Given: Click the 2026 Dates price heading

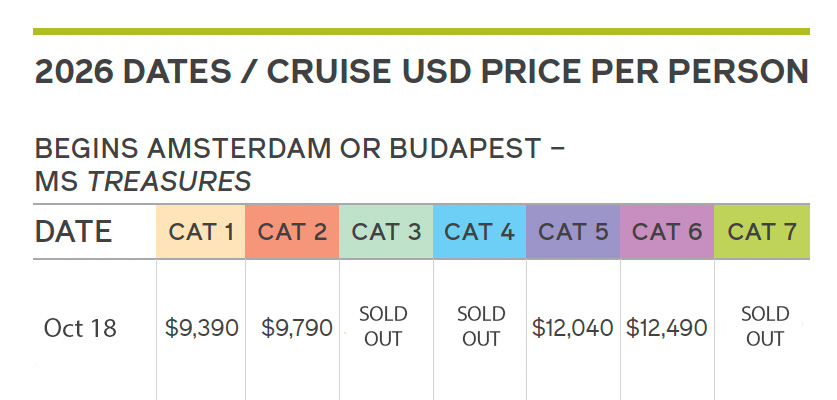Looking at the screenshot, I should tap(421, 72).
